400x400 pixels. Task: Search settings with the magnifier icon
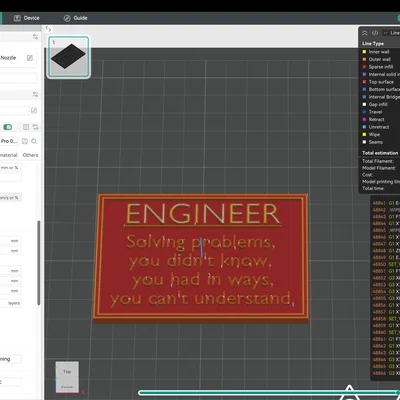click(x=34, y=141)
